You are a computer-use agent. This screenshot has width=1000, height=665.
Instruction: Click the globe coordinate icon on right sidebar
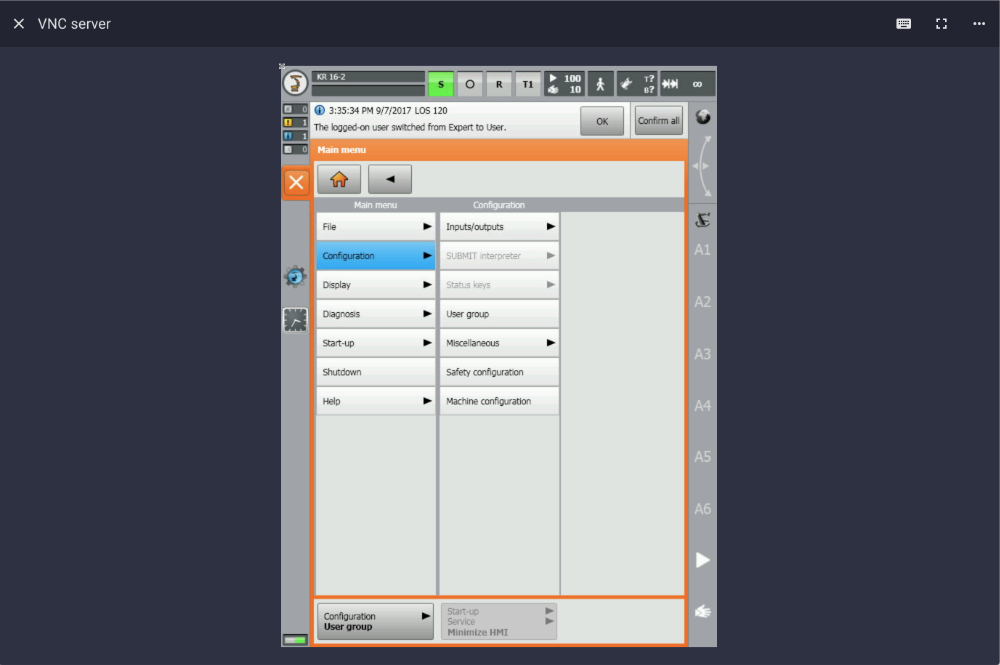pyautogui.click(x=702, y=117)
